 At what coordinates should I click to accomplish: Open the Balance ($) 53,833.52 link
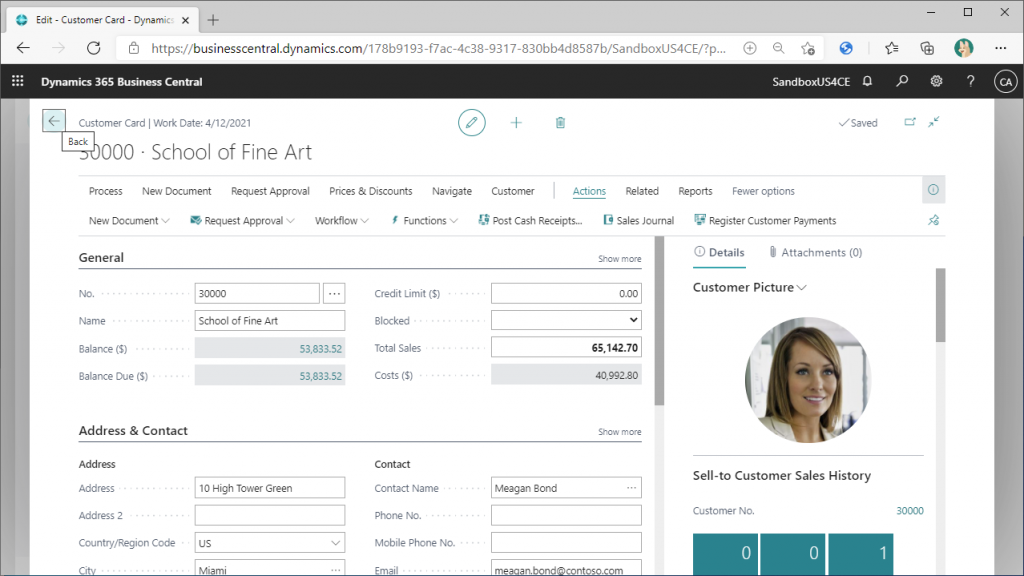[321, 349]
